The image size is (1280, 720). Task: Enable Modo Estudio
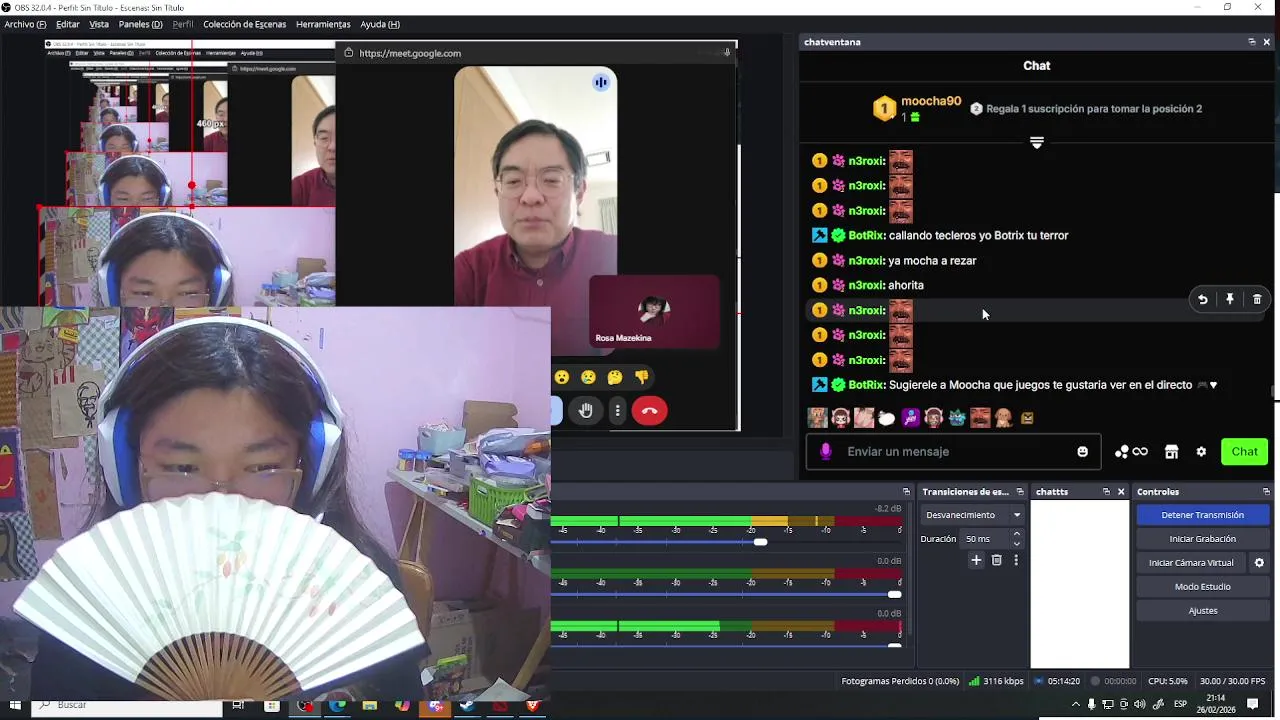pos(1202,587)
